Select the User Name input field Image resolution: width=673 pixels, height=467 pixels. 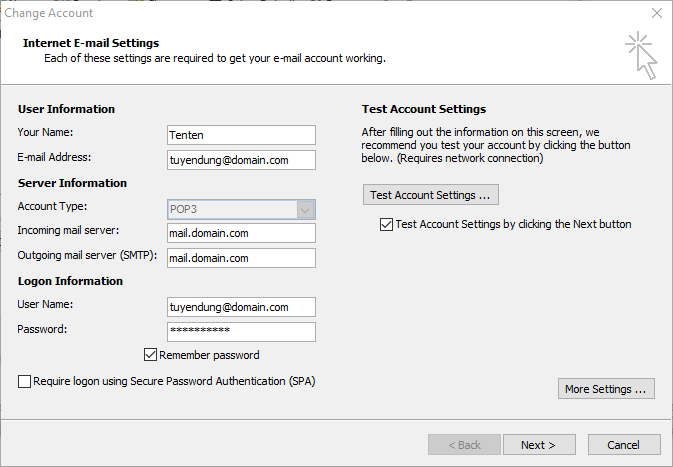pyautogui.click(x=241, y=307)
